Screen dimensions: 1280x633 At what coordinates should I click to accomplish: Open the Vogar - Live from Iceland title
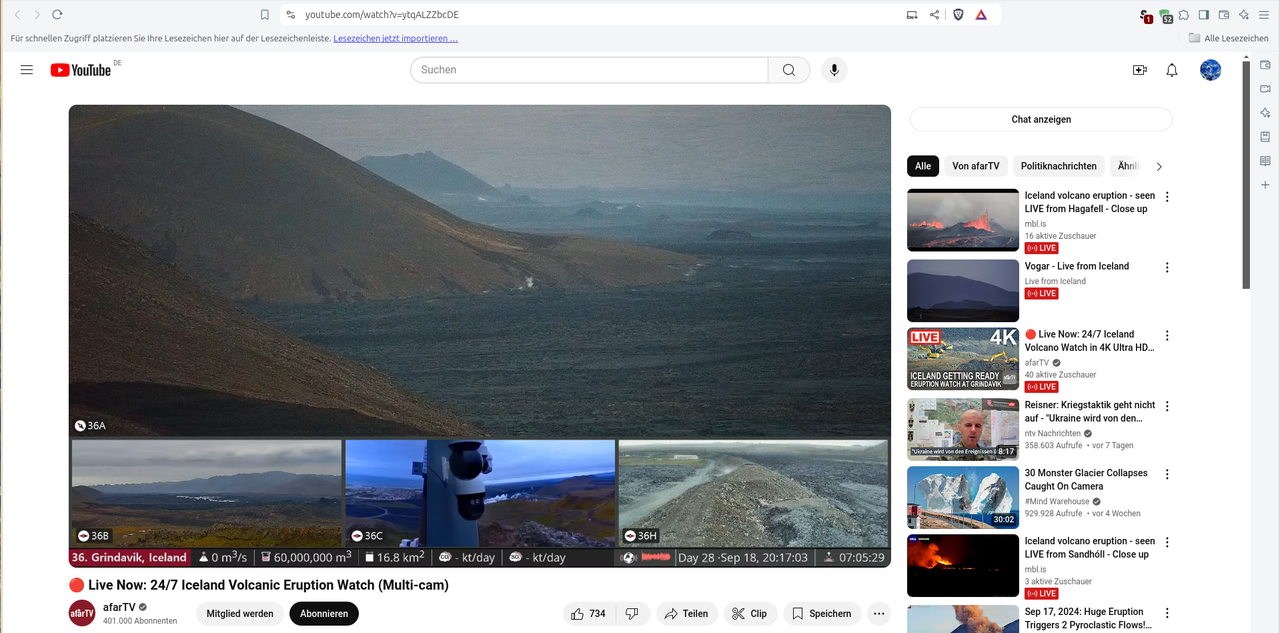[x=1077, y=266]
